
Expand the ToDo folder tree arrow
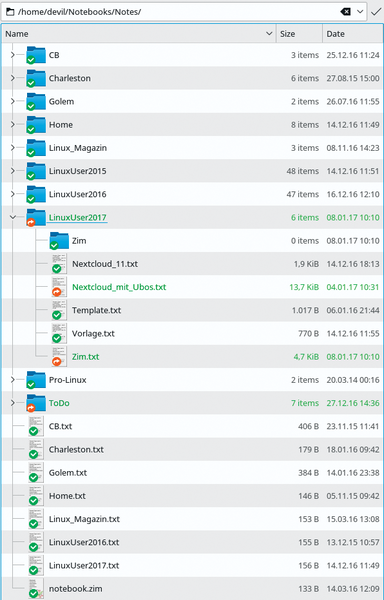[x=12, y=403]
